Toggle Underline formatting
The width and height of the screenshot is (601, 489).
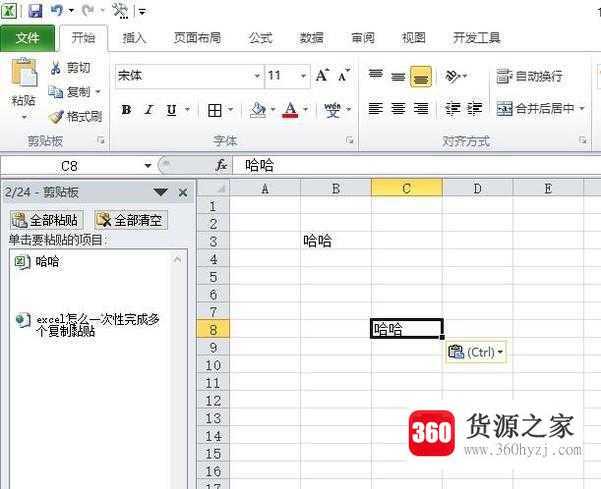[171, 110]
